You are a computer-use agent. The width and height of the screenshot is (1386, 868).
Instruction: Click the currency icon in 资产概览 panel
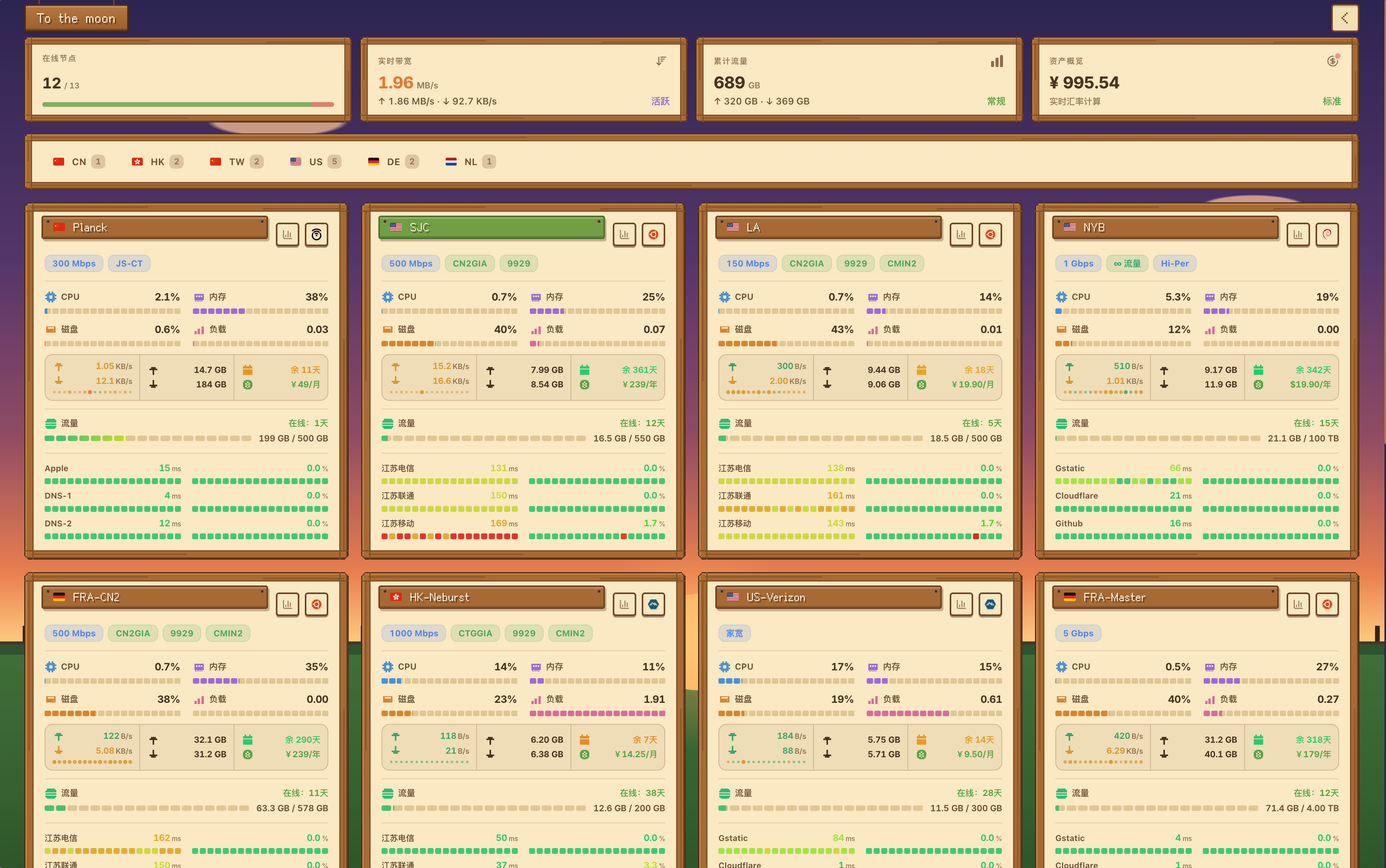(x=1333, y=60)
